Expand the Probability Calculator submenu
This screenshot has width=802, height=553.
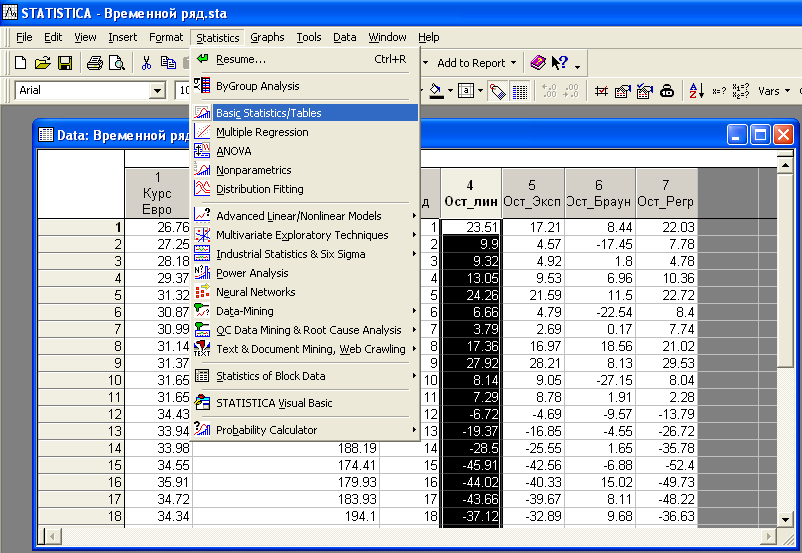pyautogui.click(x=414, y=430)
